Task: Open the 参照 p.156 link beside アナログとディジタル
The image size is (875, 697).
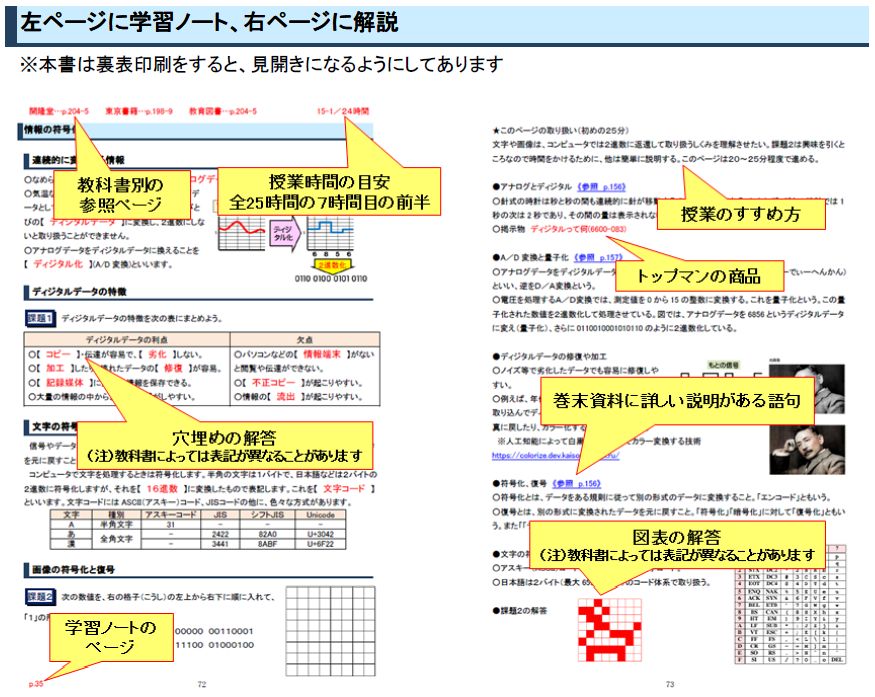Action: (600, 187)
